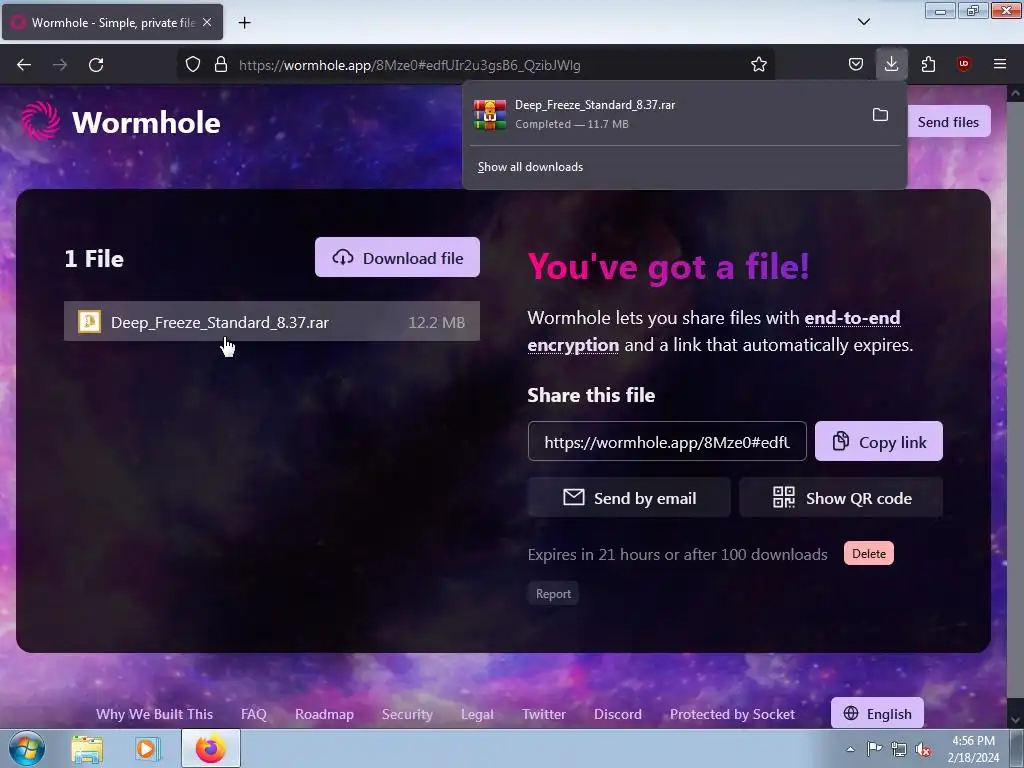Click the Copy link button
The image size is (1024, 768).
point(878,441)
